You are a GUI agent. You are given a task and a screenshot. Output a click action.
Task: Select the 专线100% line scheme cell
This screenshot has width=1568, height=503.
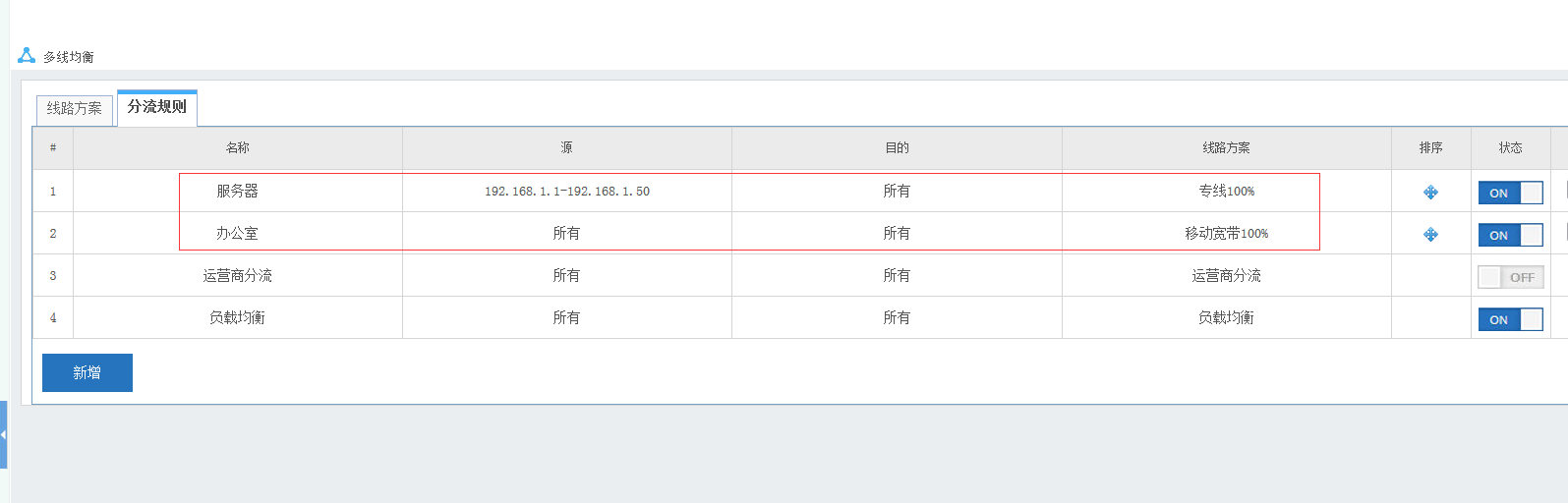pos(1226,192)
